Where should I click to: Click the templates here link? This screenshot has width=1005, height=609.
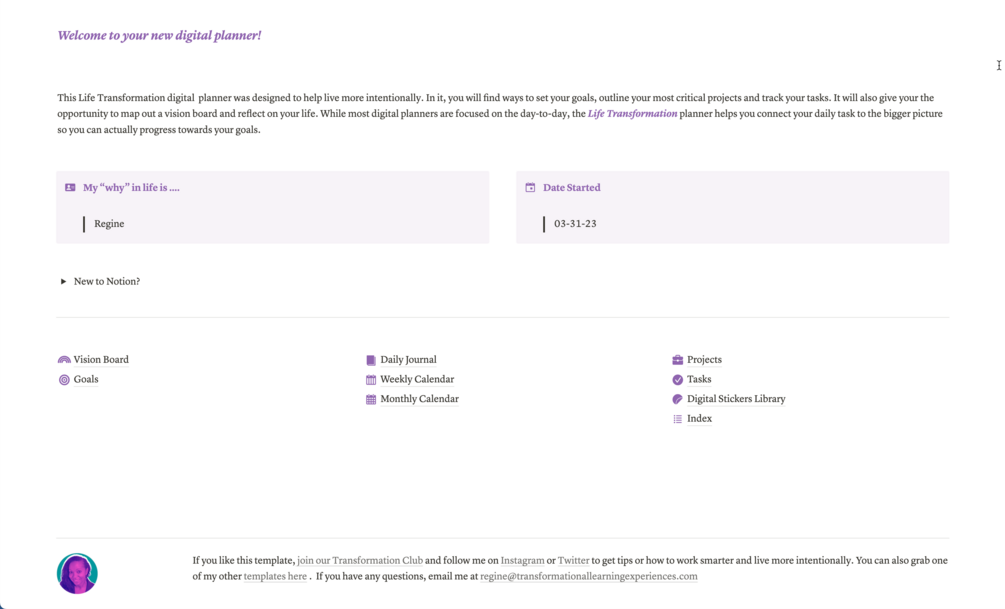(275, 577)
